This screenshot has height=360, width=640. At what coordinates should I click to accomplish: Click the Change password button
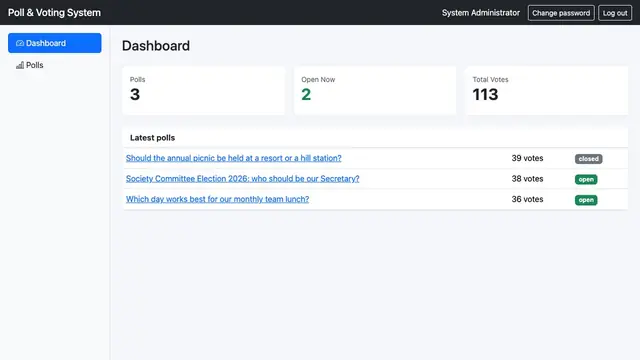pos(561,13)
